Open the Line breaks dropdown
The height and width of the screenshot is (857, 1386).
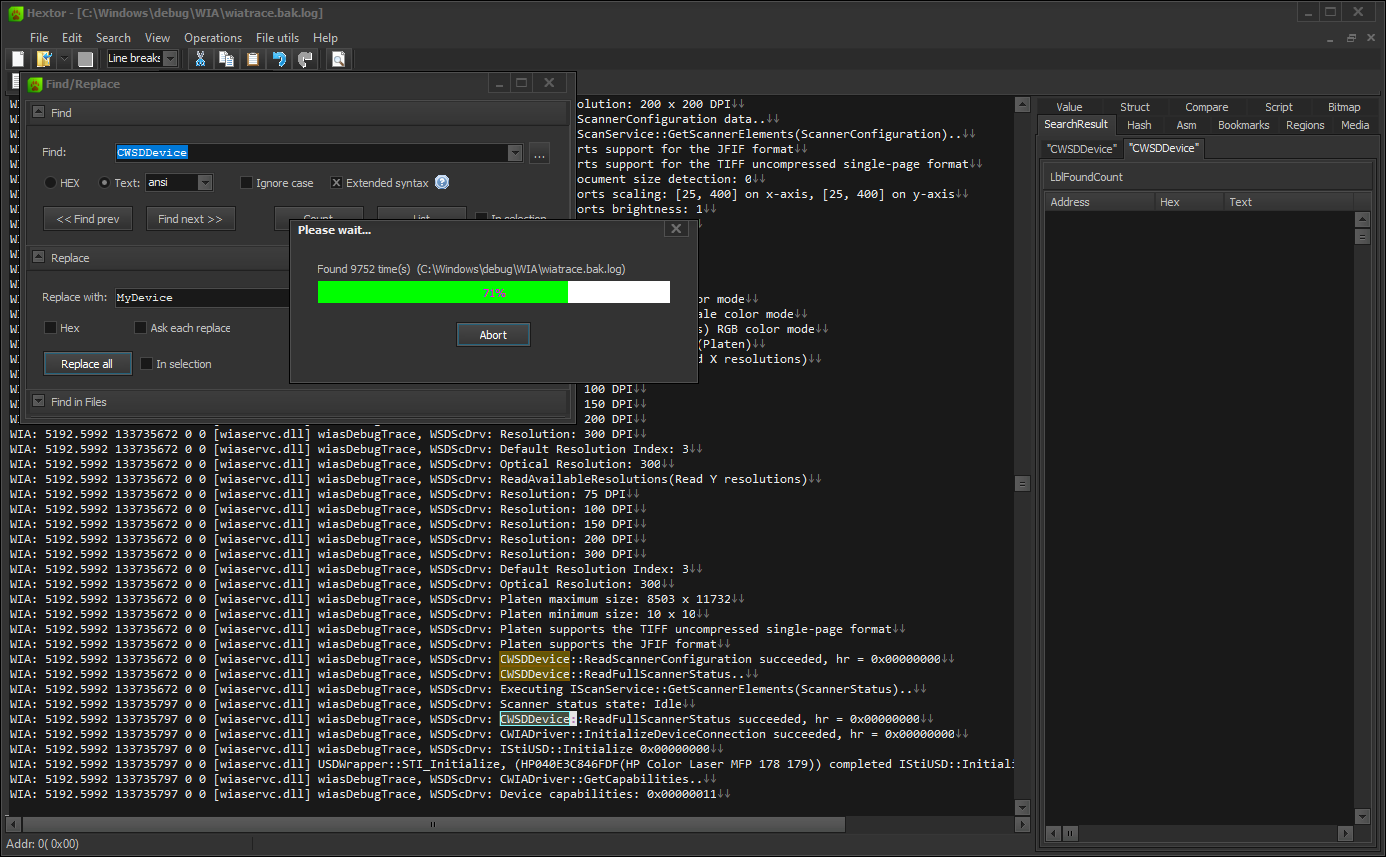(170, 59)
